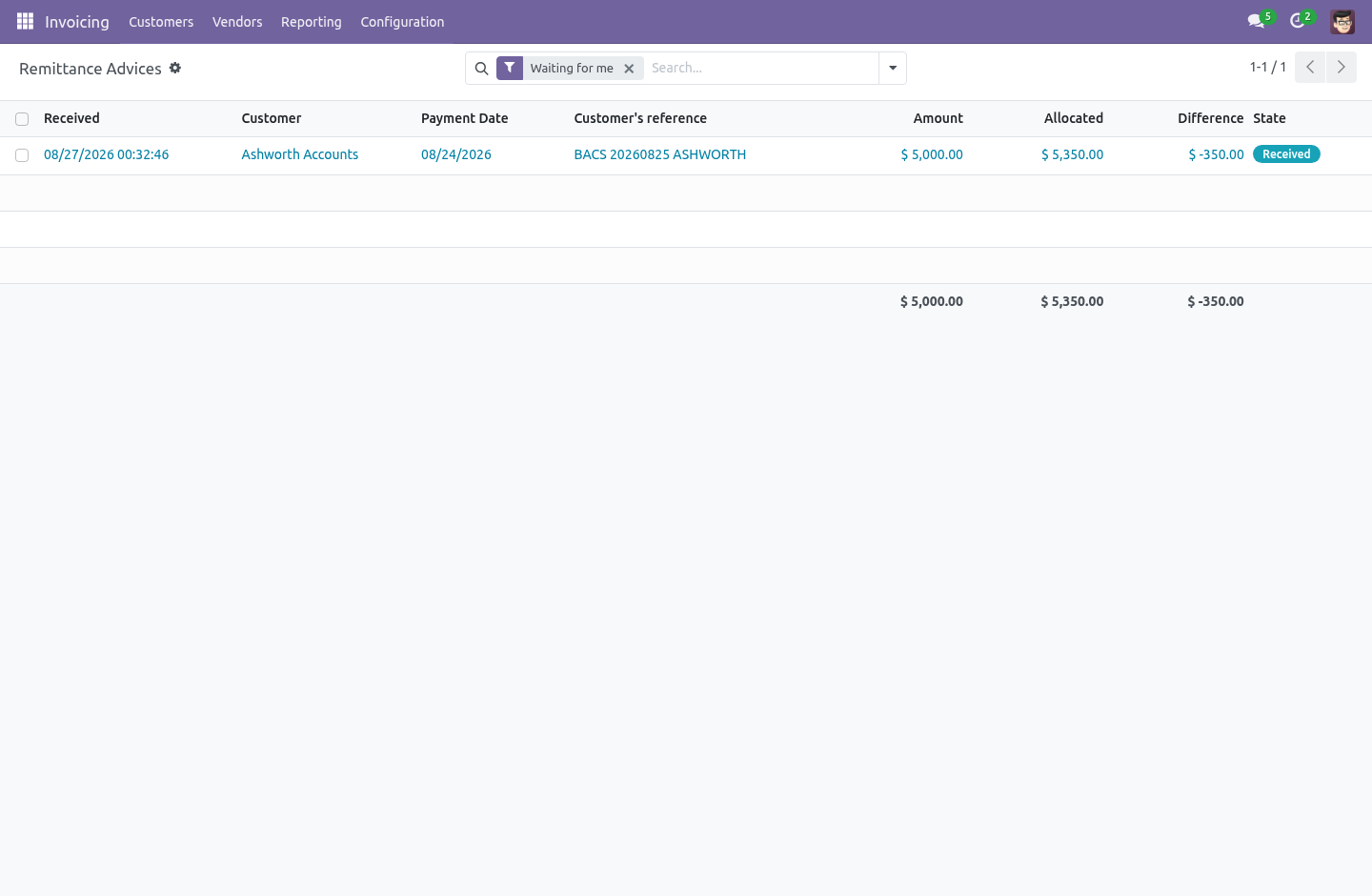Click the 1-1 / 1 pager counter
1372x896 pixels.
point(1268,67)
